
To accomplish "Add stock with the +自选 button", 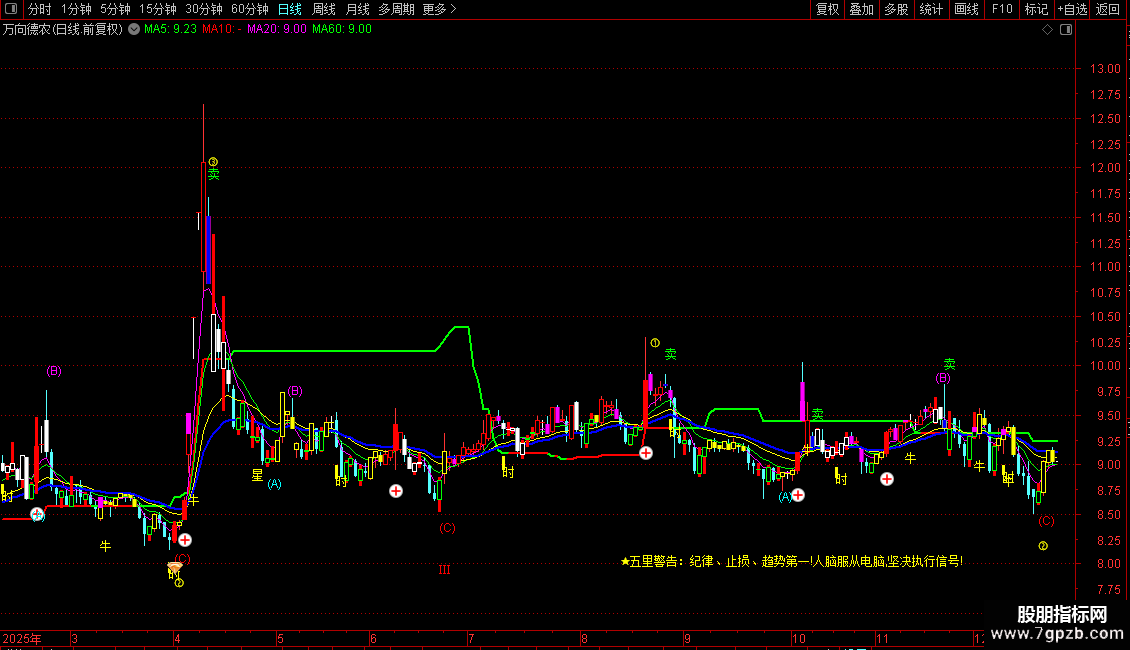I will pyautogui.click(x=1072, y=9).
